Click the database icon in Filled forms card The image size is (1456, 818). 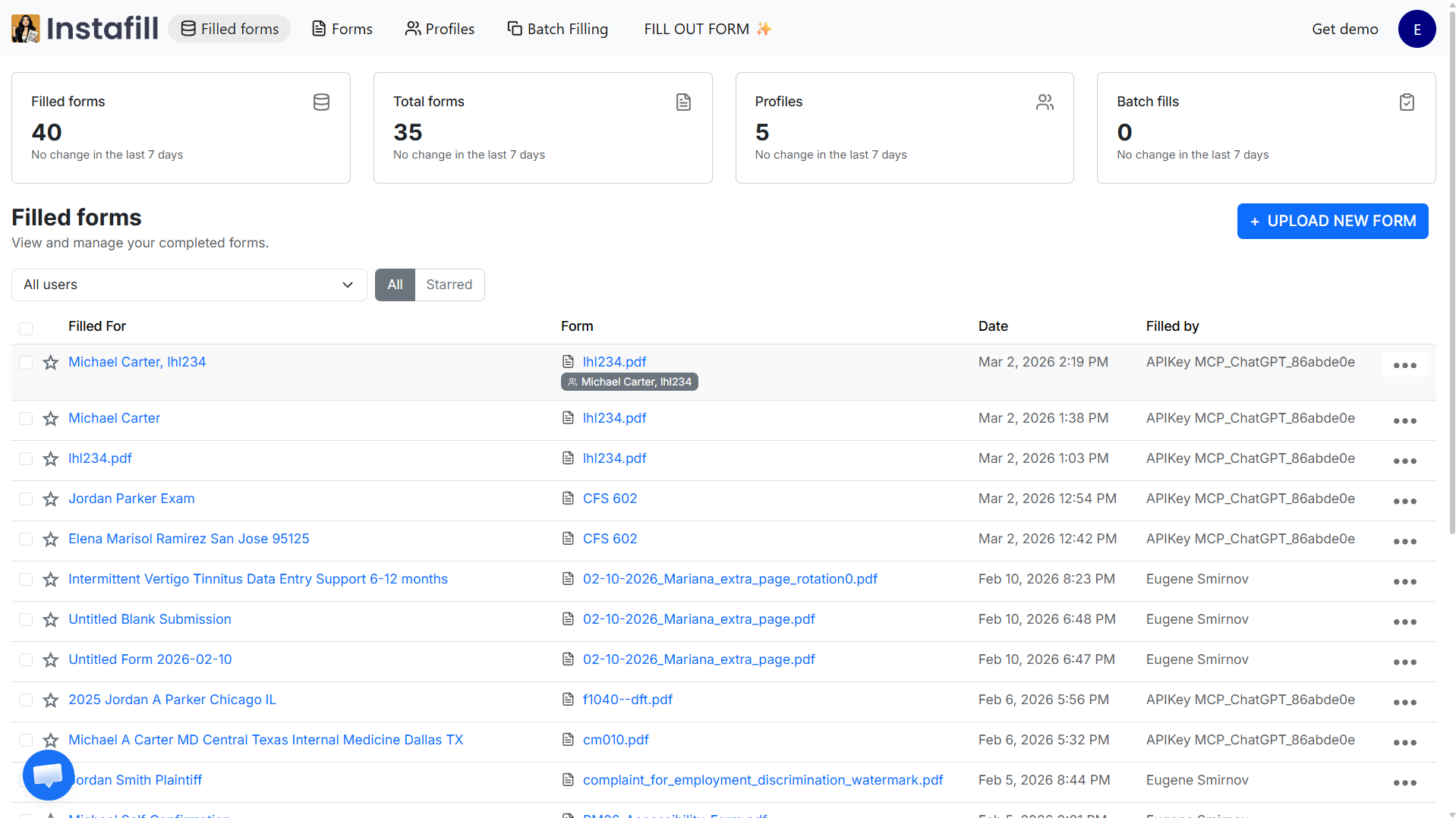tap(321, 102)
